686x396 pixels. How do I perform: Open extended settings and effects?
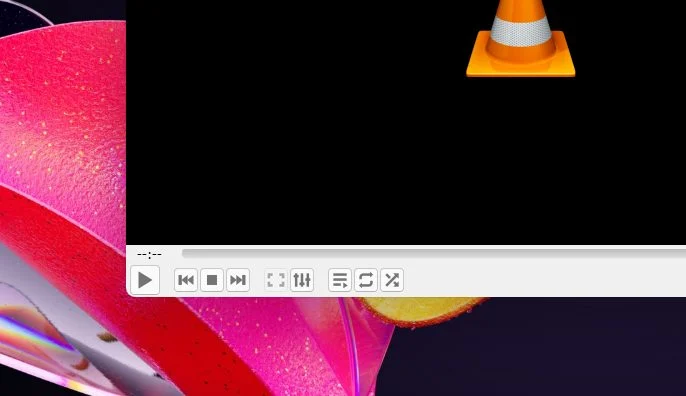click(x=302, y=280)
